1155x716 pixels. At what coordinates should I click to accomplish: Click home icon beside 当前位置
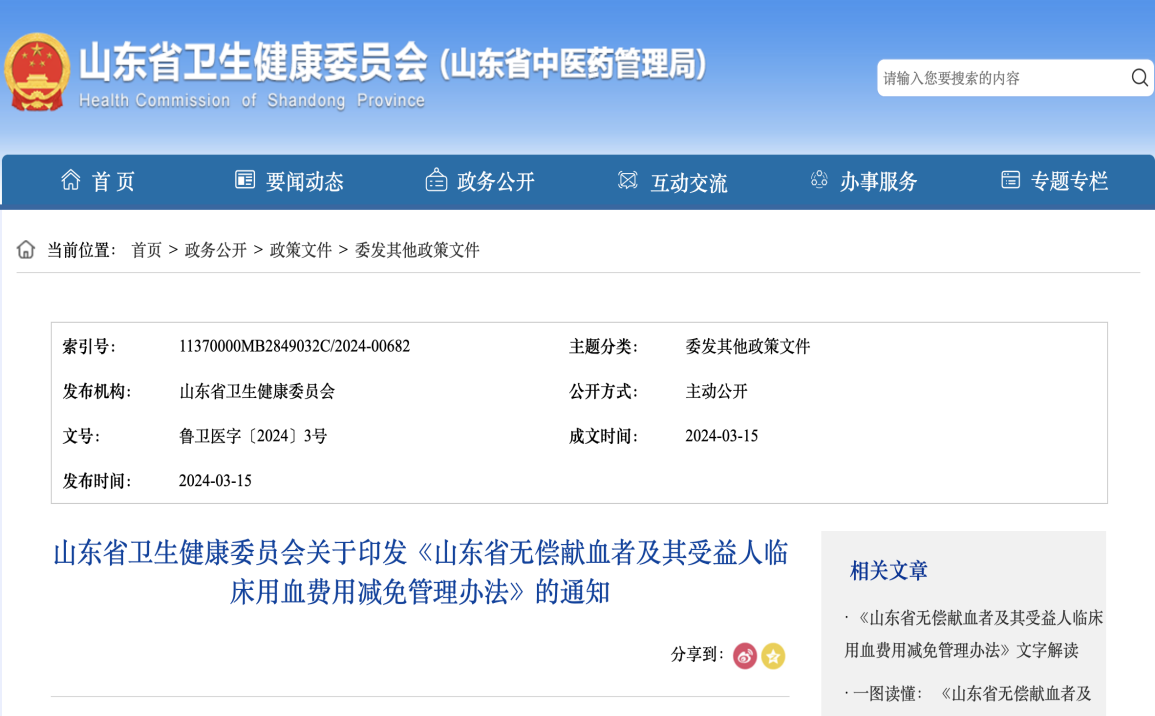pos(26,250)
